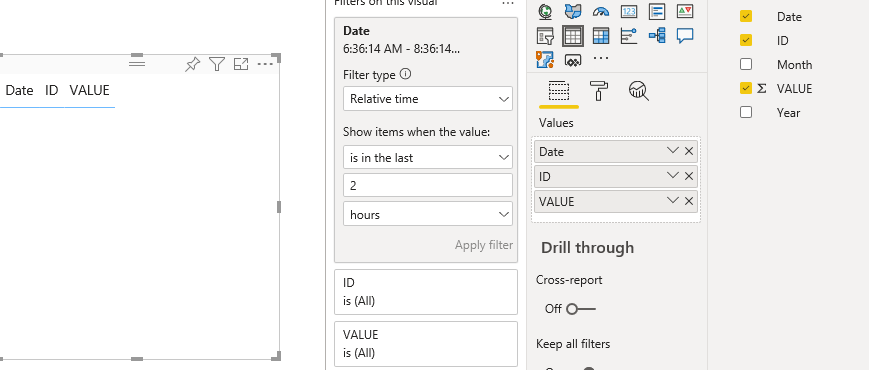Click the VALUE field name in Fields list
The height and width of the screenshot is (370, 869).
[794, 89]
